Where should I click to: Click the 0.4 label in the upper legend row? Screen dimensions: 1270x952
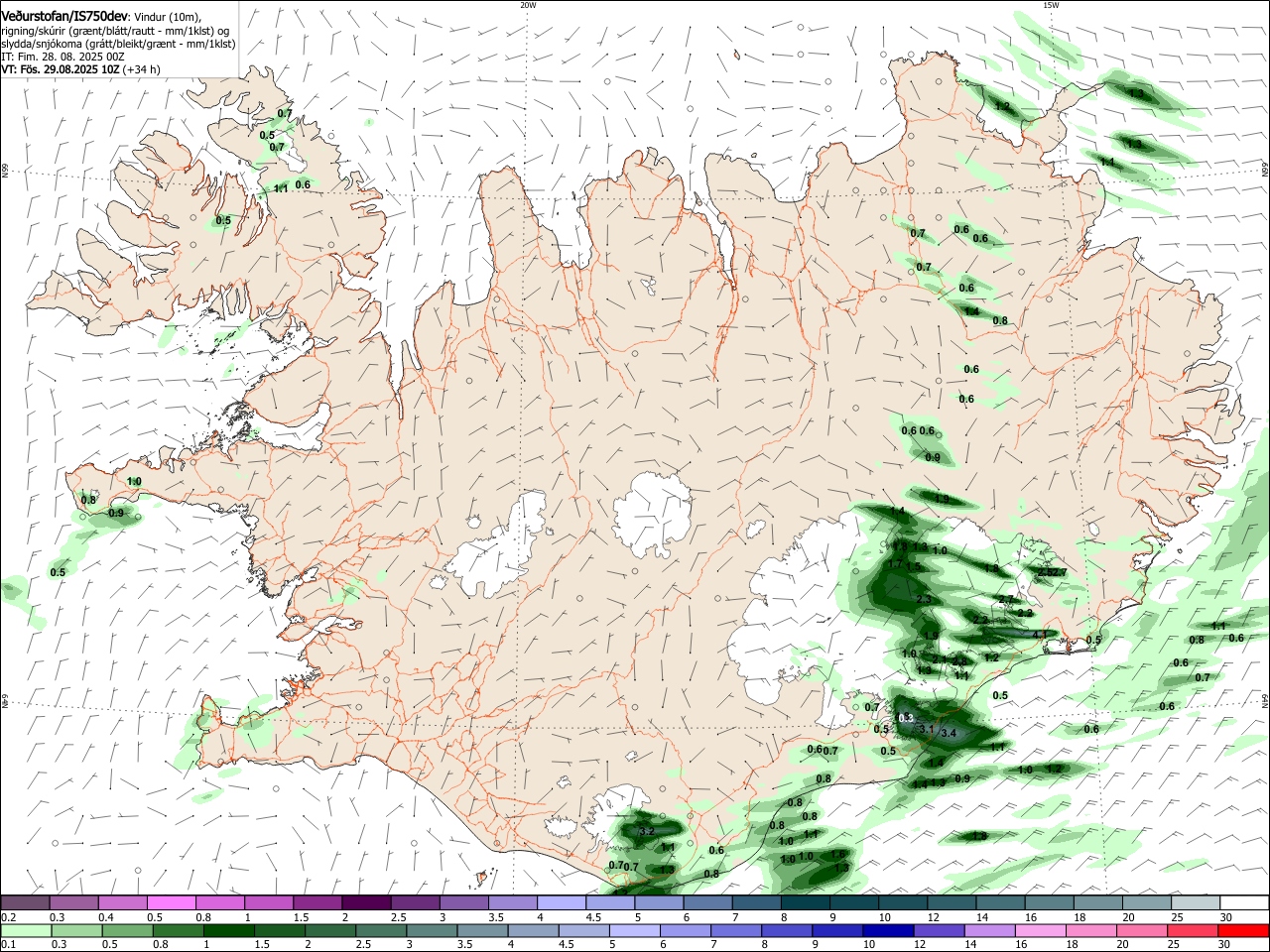tap(106, 917)
